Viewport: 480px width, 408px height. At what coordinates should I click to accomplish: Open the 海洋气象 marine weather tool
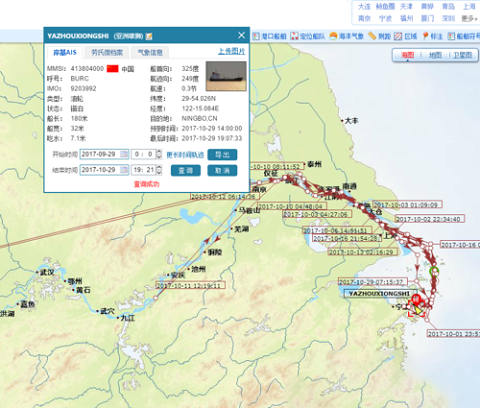pos(347,36)
